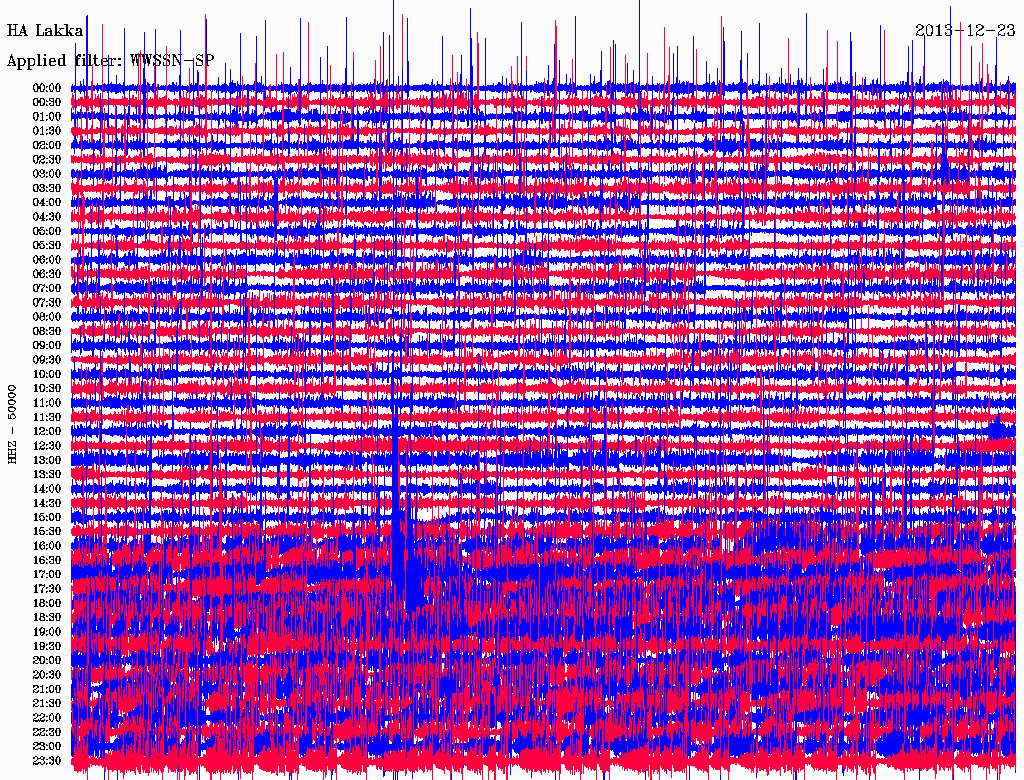Select the 12:30 time label
This screenshot has height=780, width=1024.
coord(47,446)
